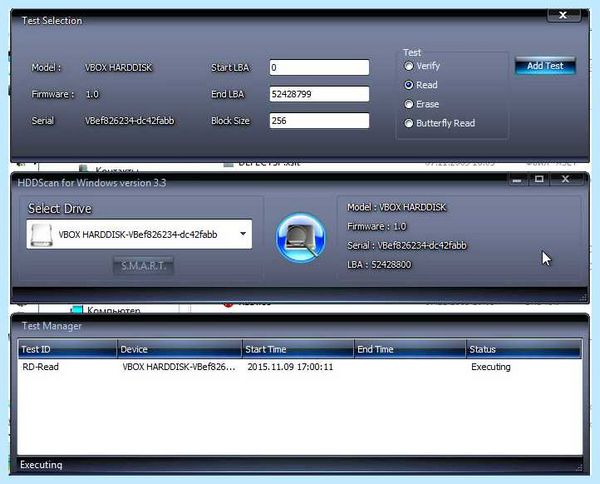Select the Butterfly Read radio button
The width and height of the screenshot is (600, 484).
pos(409,123)
